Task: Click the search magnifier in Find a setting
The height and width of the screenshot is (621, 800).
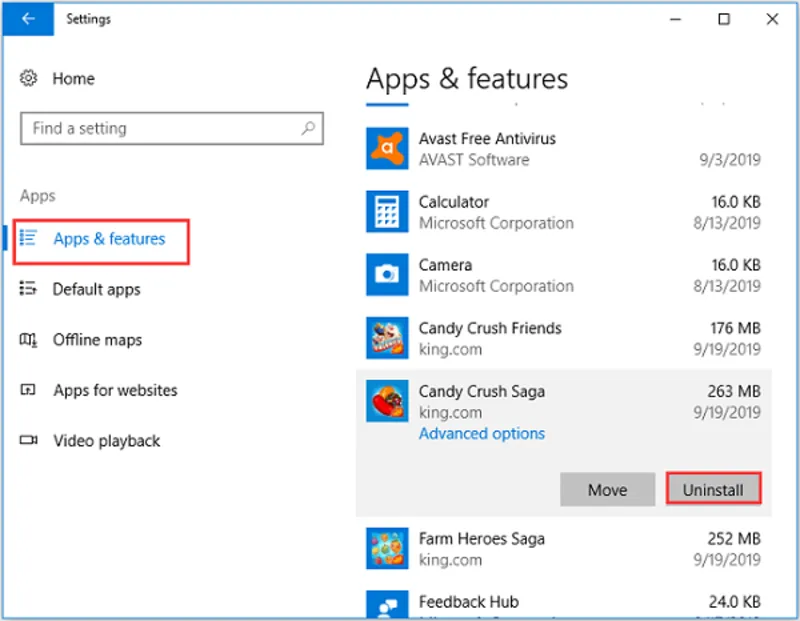Action: (x=308, y=128)
